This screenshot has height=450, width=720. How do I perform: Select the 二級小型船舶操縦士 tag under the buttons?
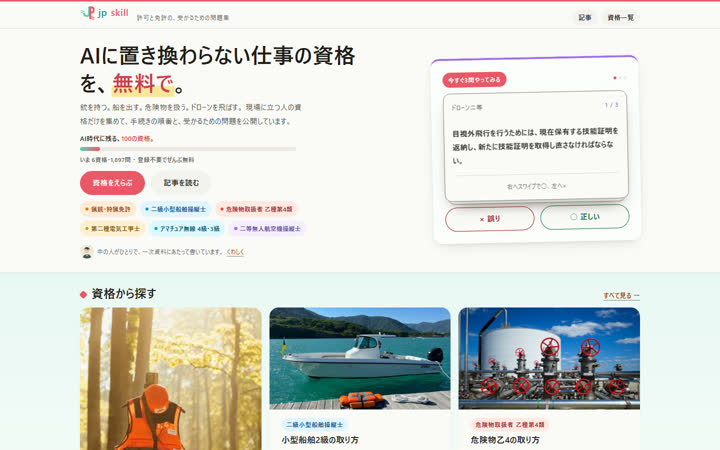[x=175, y=209]
